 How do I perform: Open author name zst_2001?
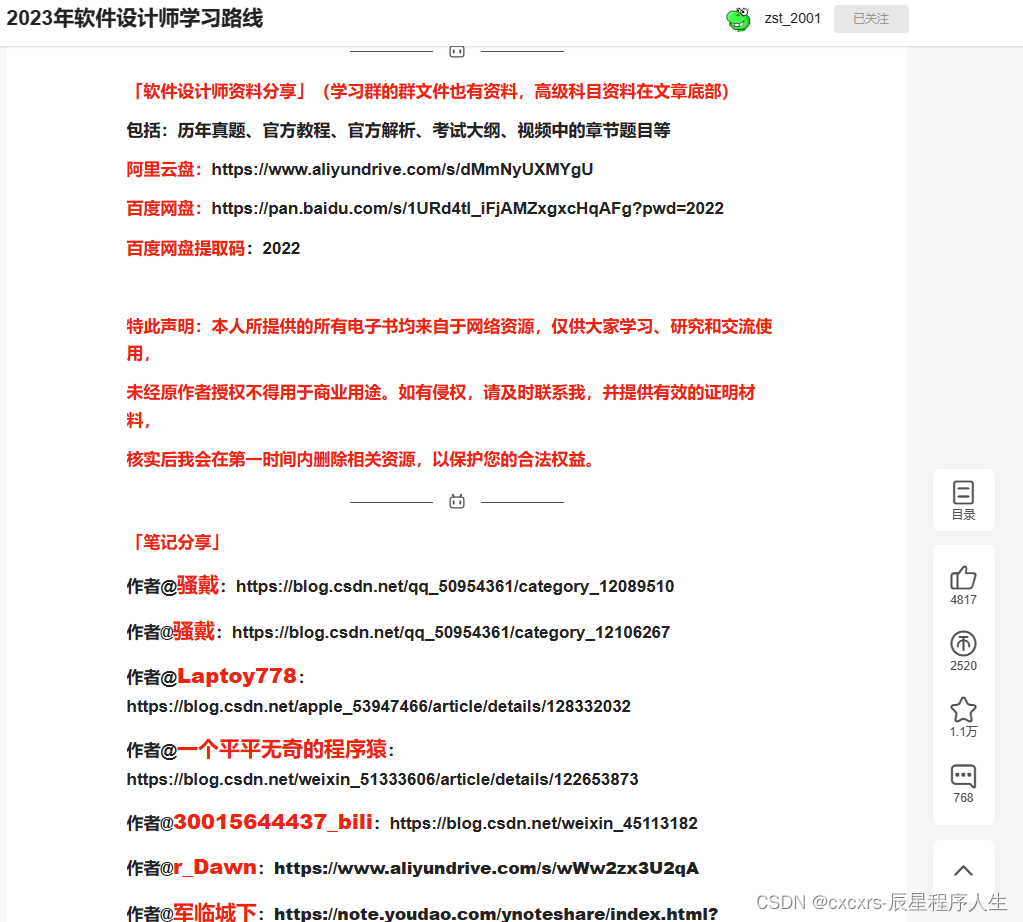coord(793,19)
